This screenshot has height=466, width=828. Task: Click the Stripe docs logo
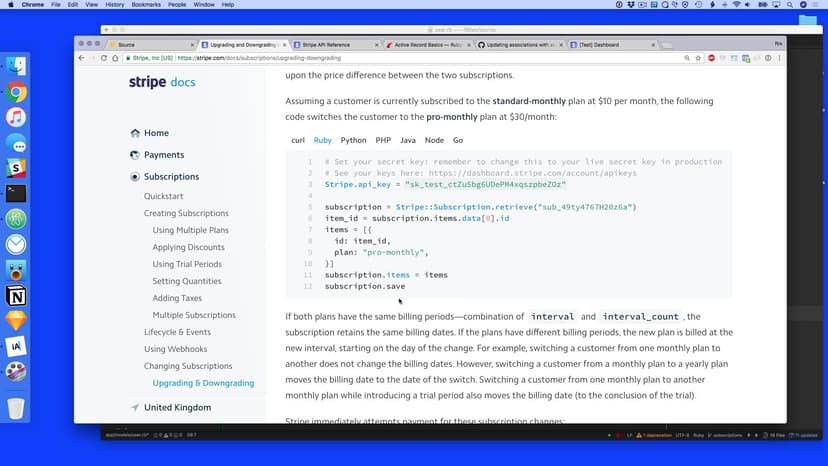pos(162,83)
